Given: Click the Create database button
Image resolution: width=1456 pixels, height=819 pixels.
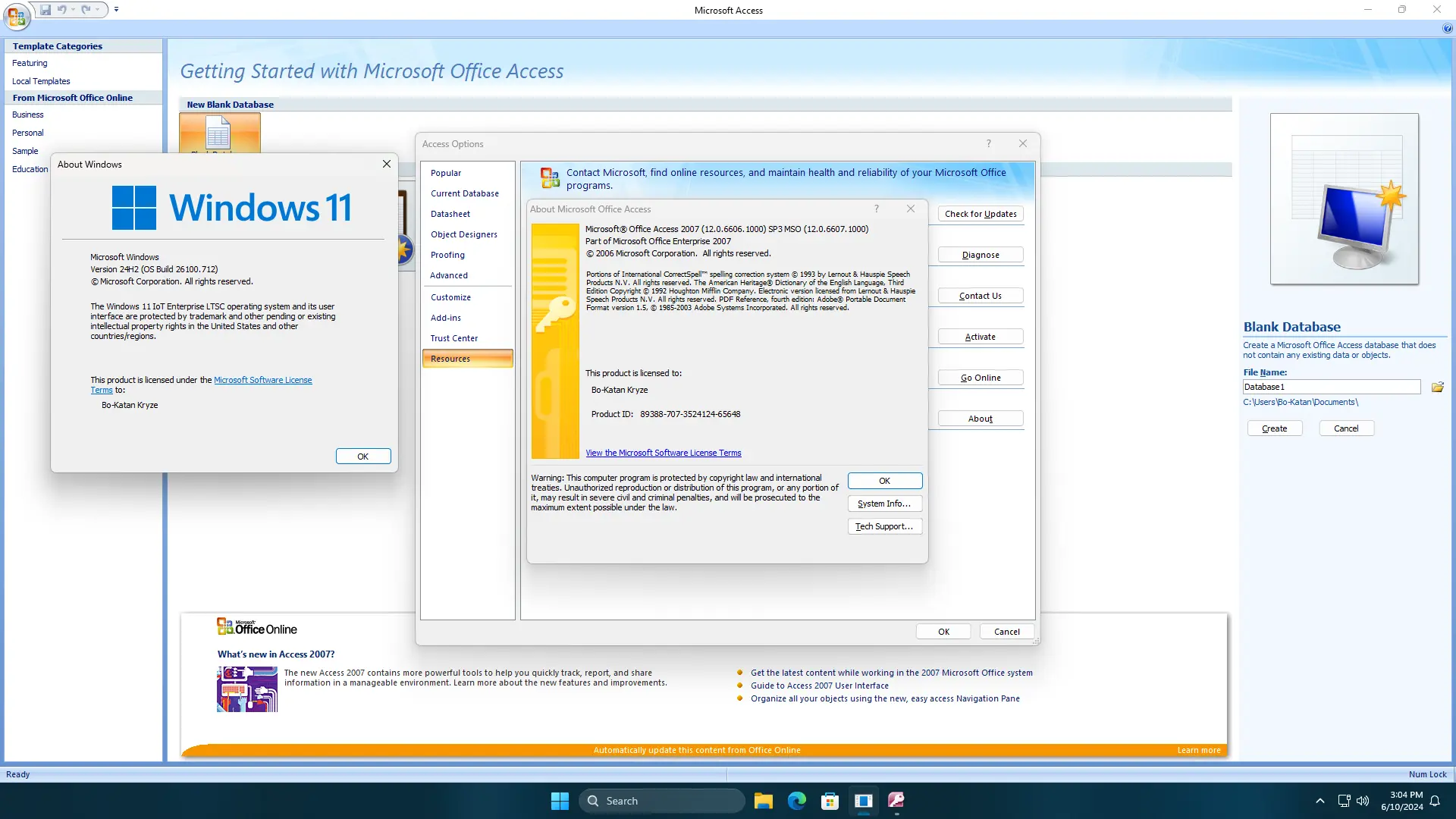Looking at the screenshot, I should (x=1275, y=428).
